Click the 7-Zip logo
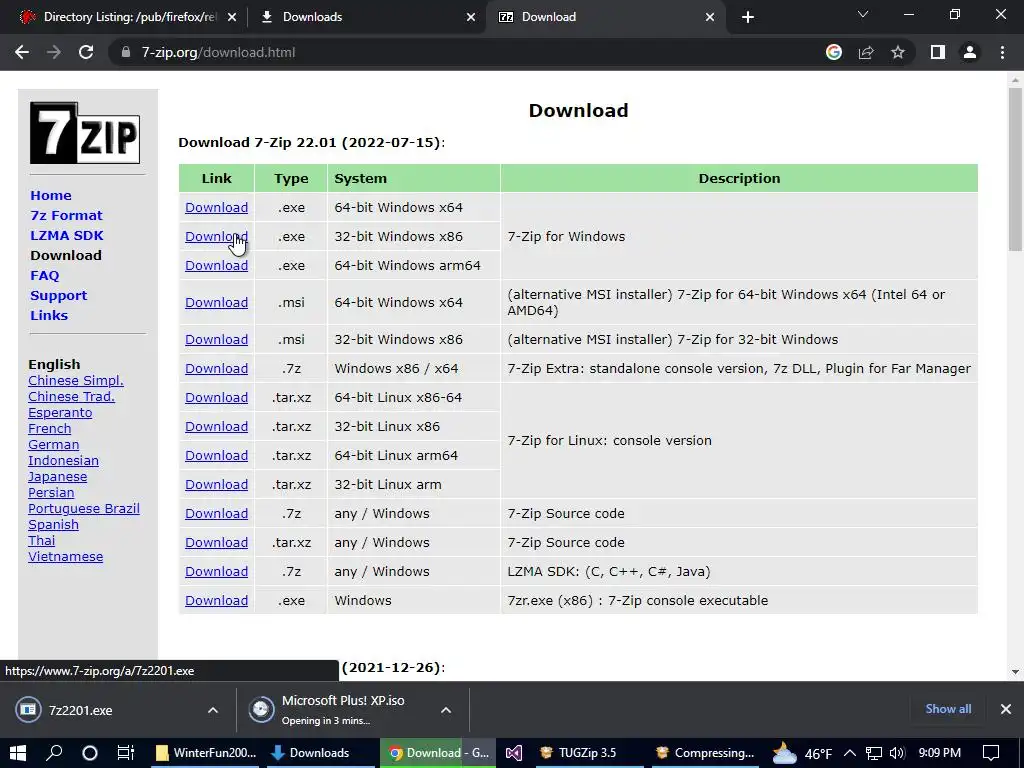Screen dimensions: 1024x768 [x=85, y=133]
